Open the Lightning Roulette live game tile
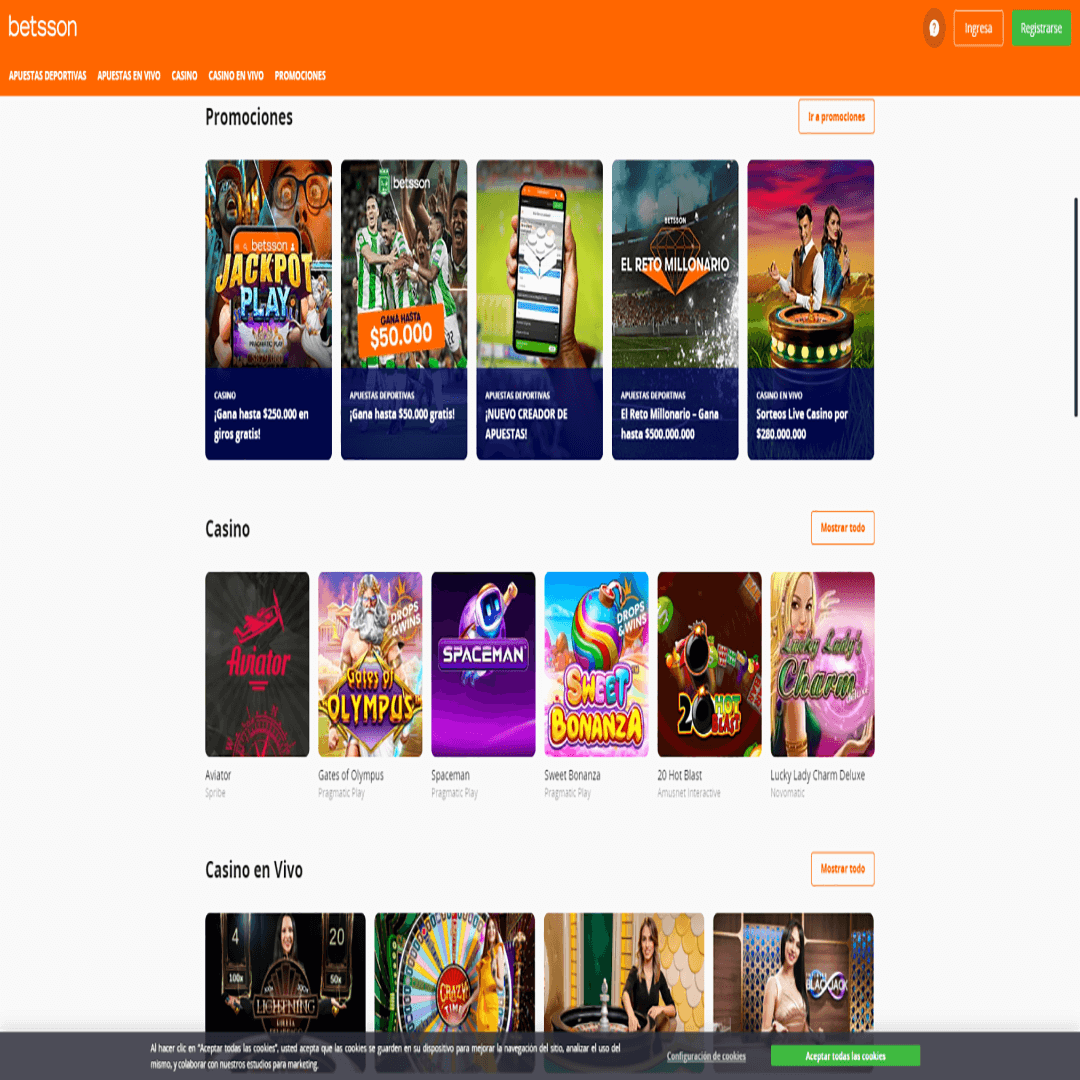The image size is (1080, 1080). 285,972
